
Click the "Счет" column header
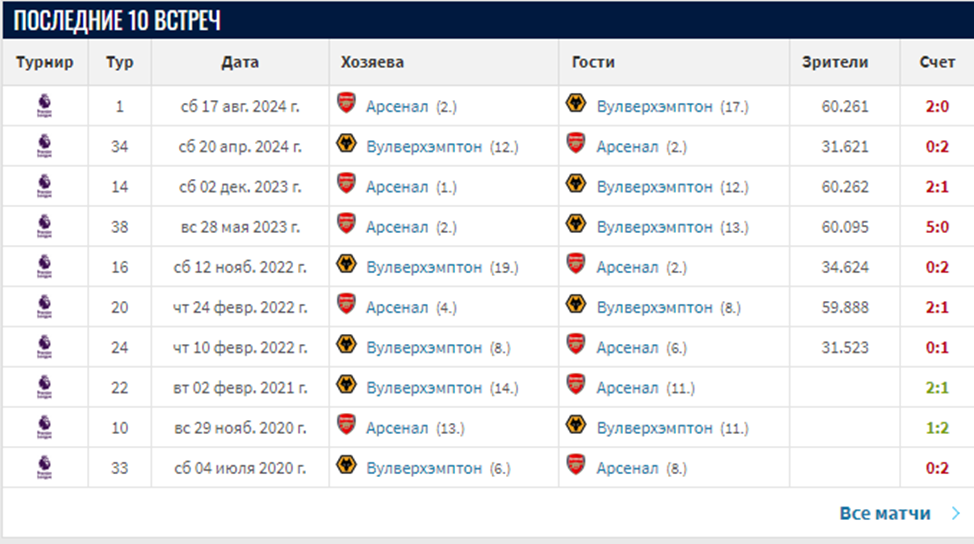point(937,62)
